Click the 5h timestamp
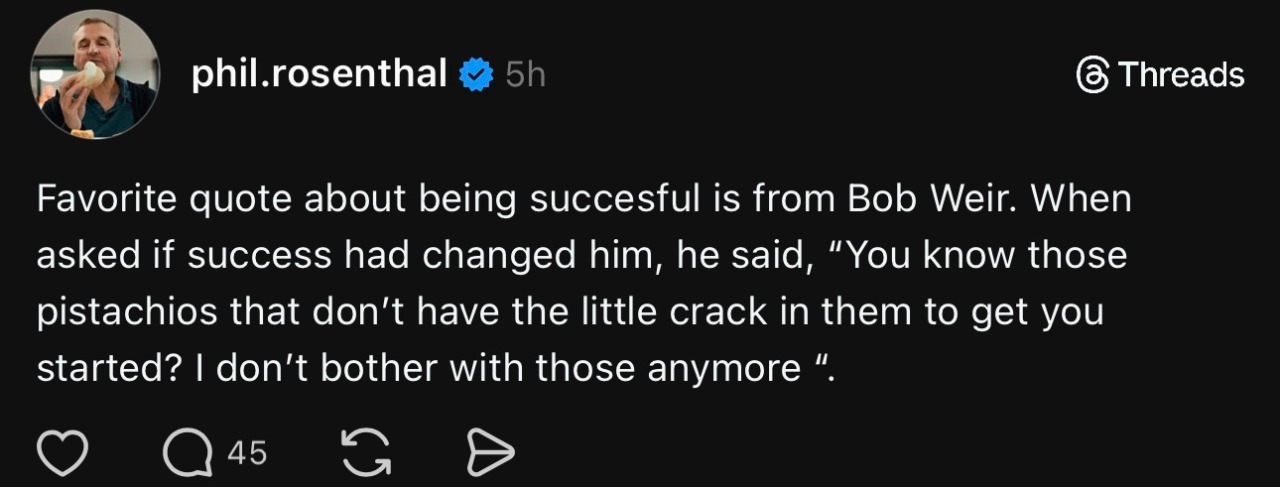Image resolution: width=1280 pixels, height=487 pixels. coord(525,75)
